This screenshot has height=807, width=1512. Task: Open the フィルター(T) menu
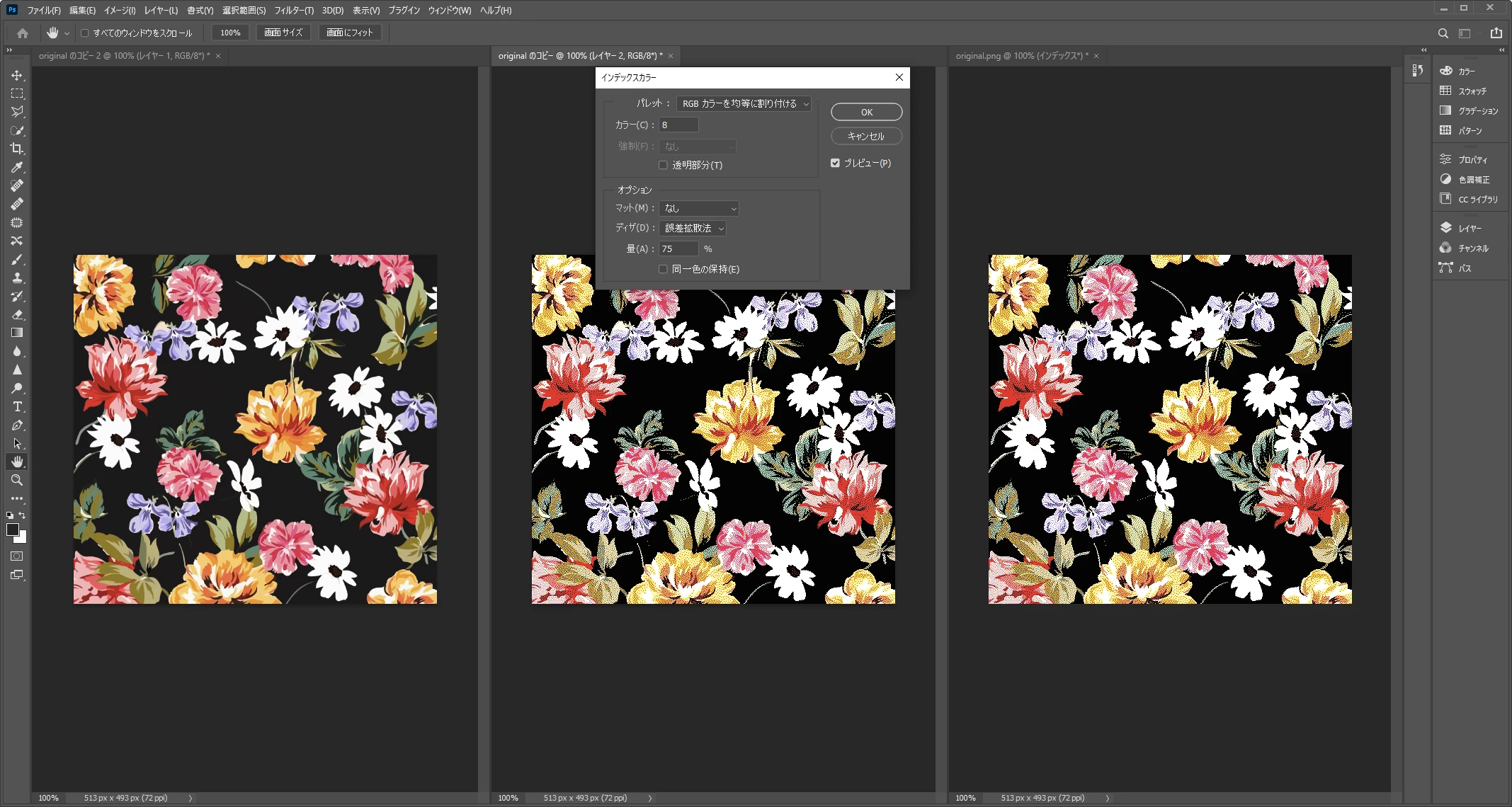tap(293, 10)
